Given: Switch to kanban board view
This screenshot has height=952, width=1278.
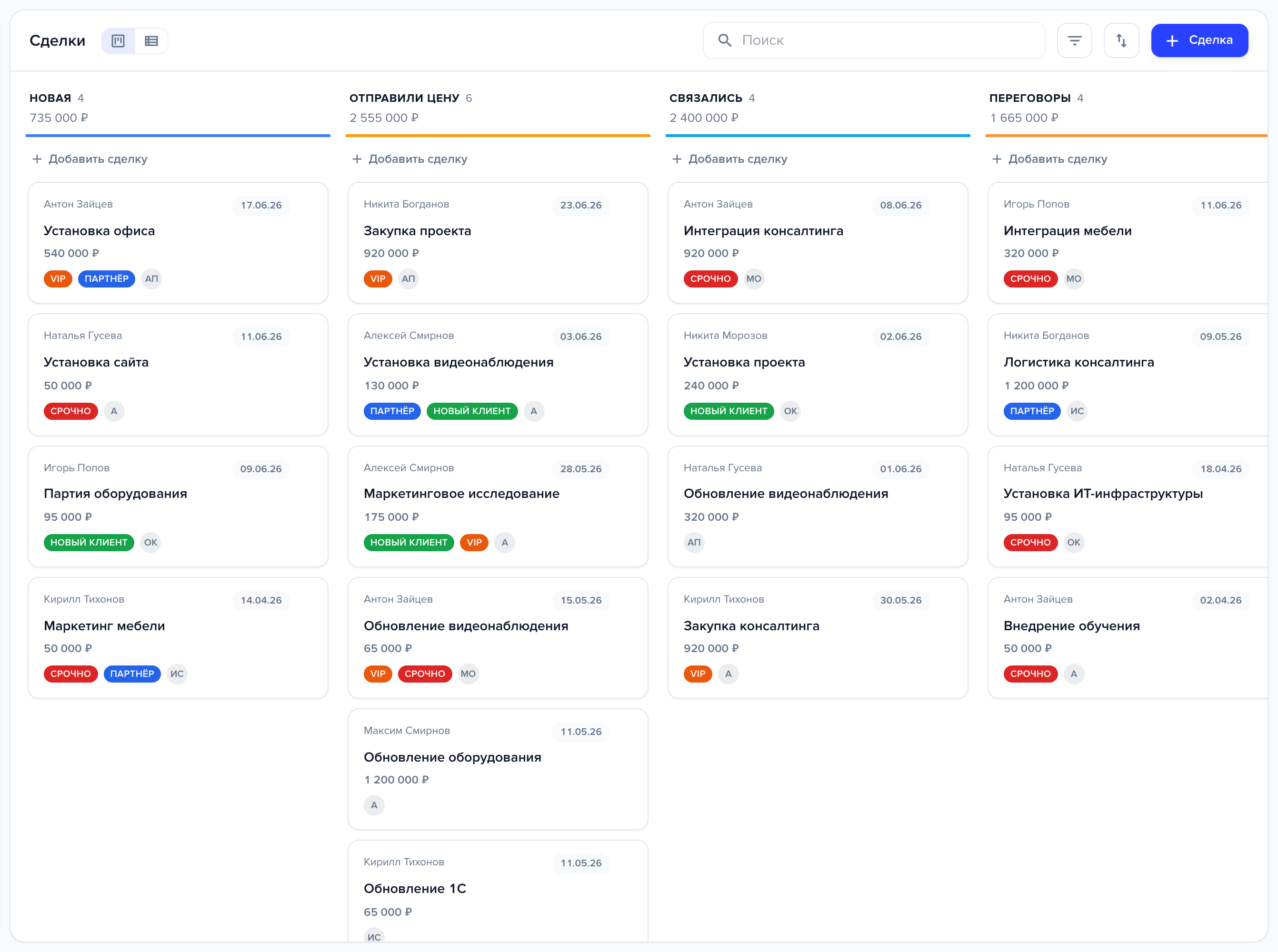Looking at the screenshot, I should coord(118,41).
